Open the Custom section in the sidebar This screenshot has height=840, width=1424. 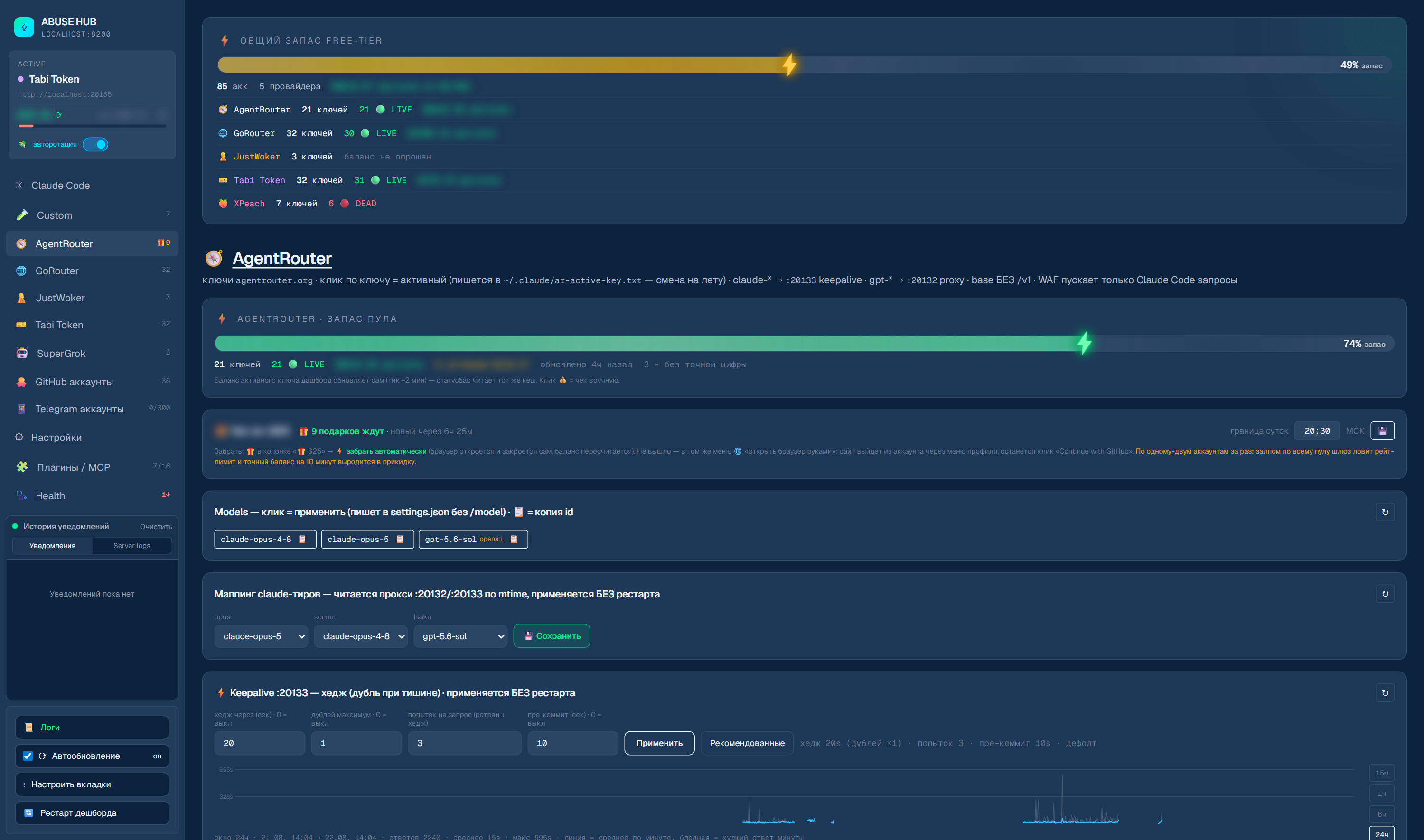point(92,215)
